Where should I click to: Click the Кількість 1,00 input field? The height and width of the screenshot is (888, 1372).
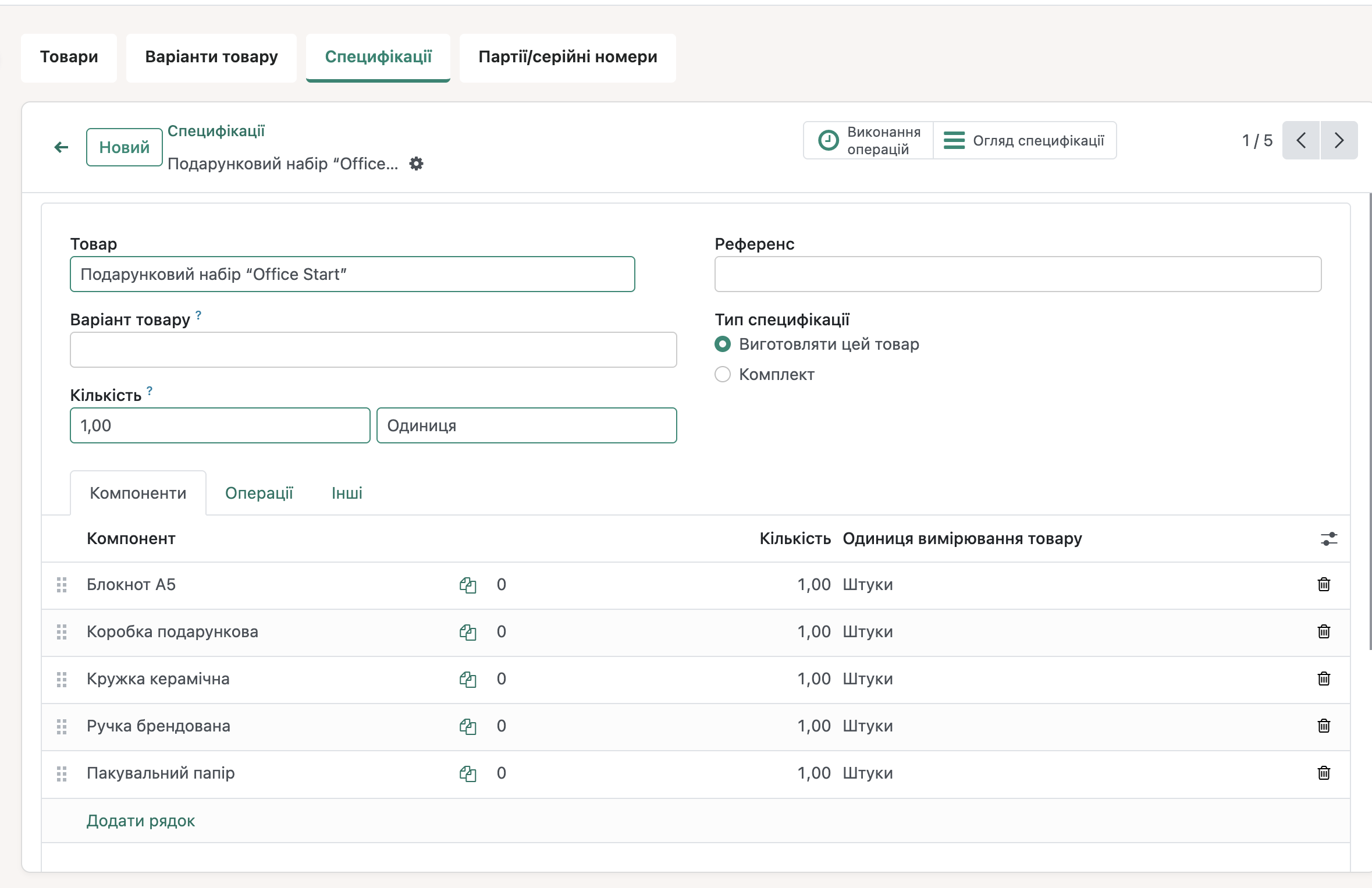220,425
